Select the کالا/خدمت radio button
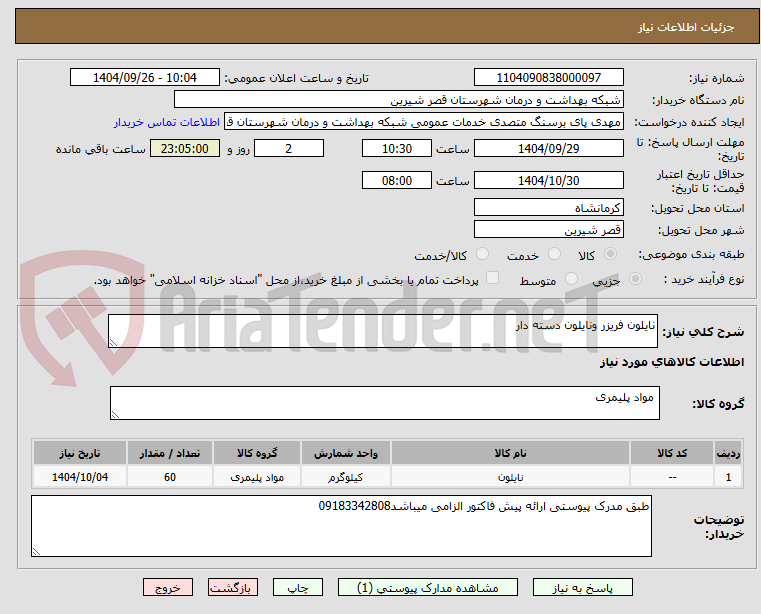Image resolution: width=761 pixels, height=614 pixels. point(482,254)
